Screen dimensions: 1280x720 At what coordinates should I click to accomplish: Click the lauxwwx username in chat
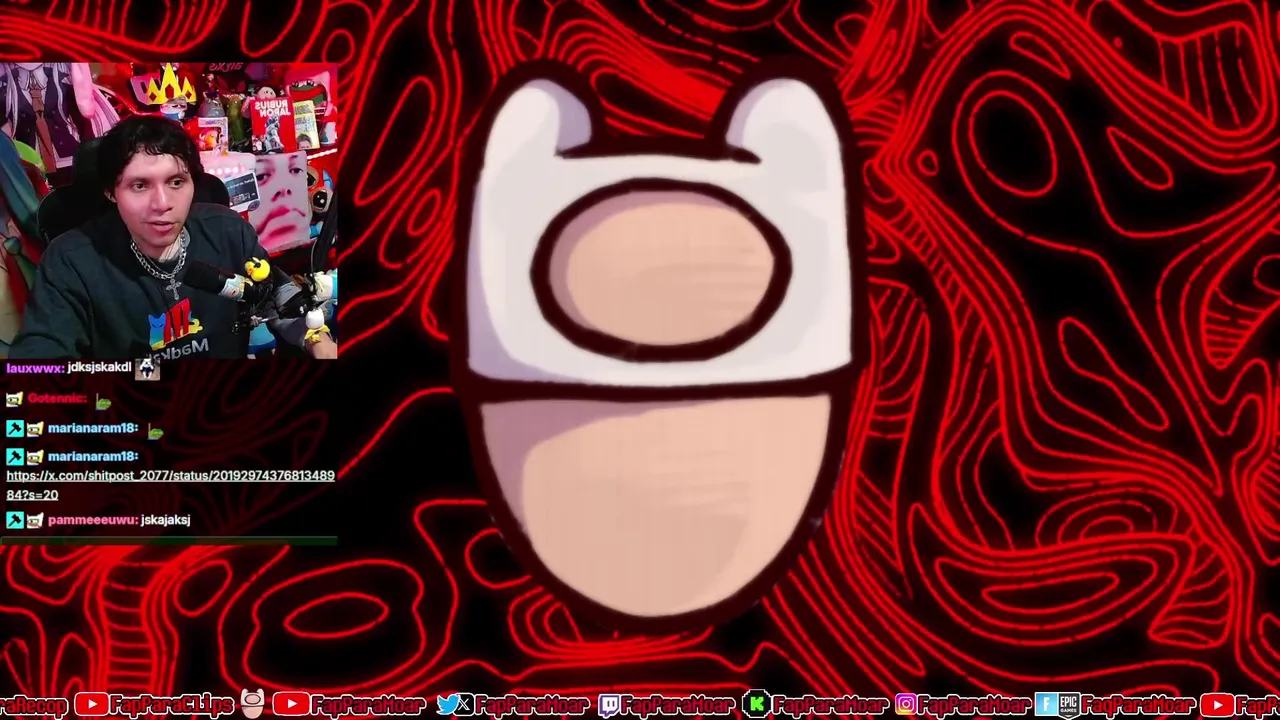coord(35,368)
